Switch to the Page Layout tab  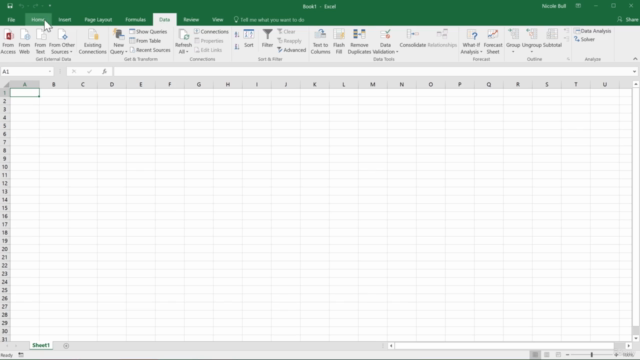click(x=98, y=20)
